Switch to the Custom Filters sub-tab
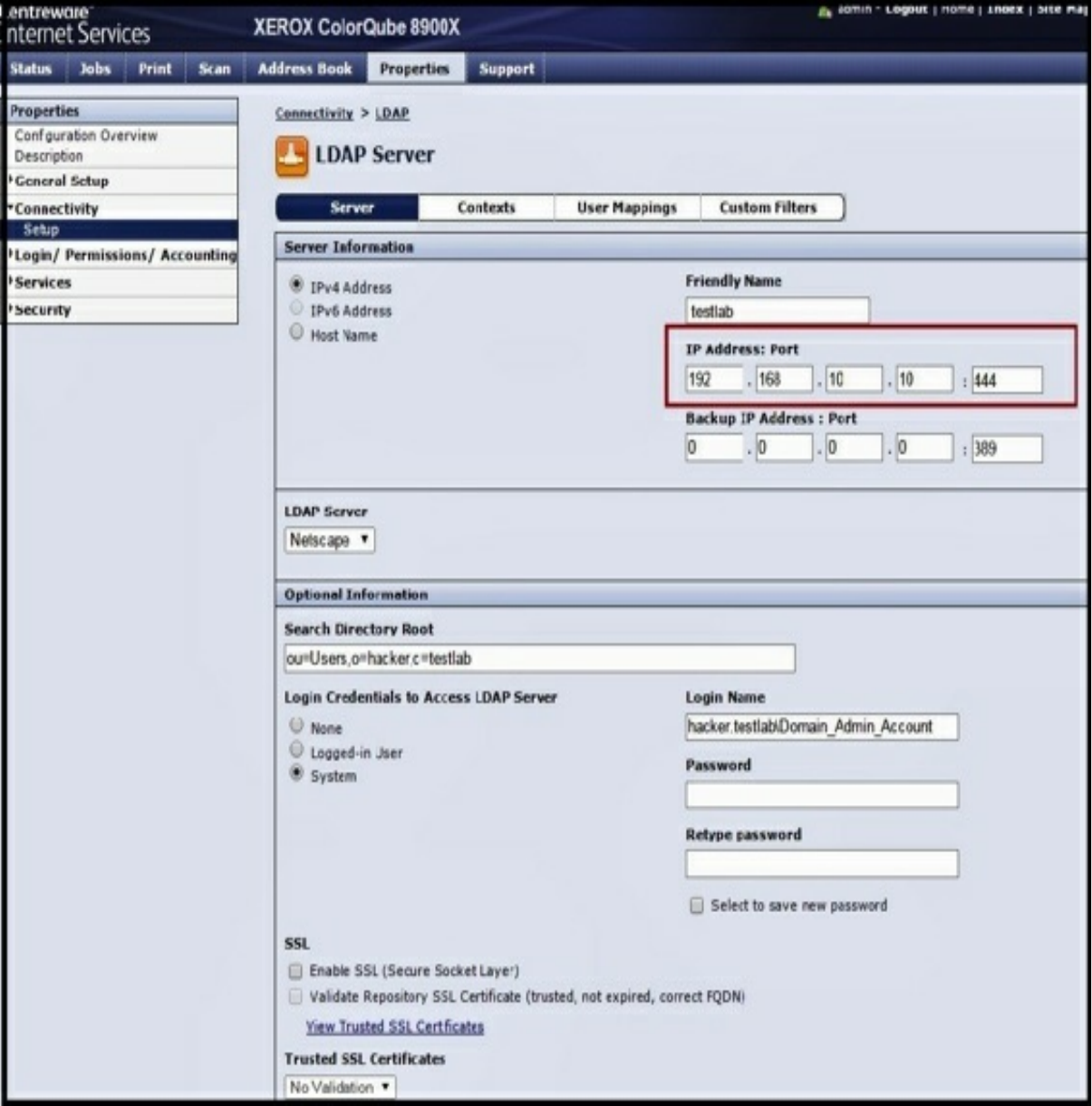 [768, 208]
